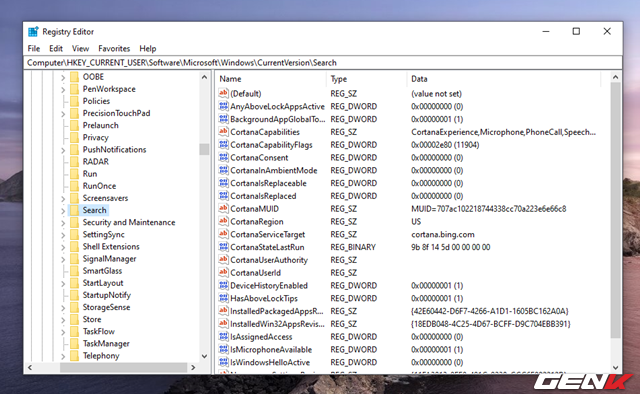
Task: Expand the Search key arrow
Action: click(63, 211)
